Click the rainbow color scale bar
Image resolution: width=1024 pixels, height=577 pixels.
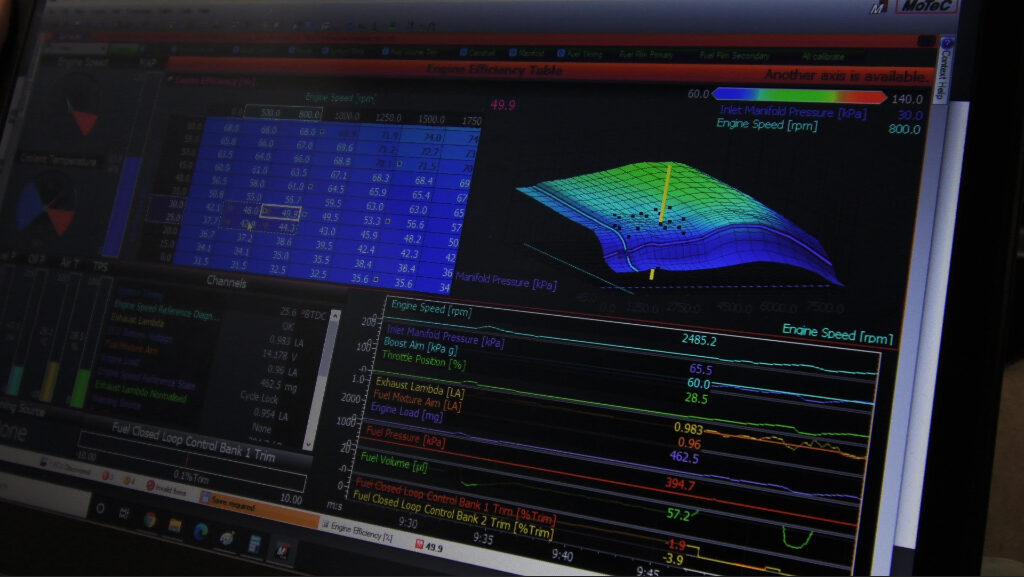(x=800, y=95)
